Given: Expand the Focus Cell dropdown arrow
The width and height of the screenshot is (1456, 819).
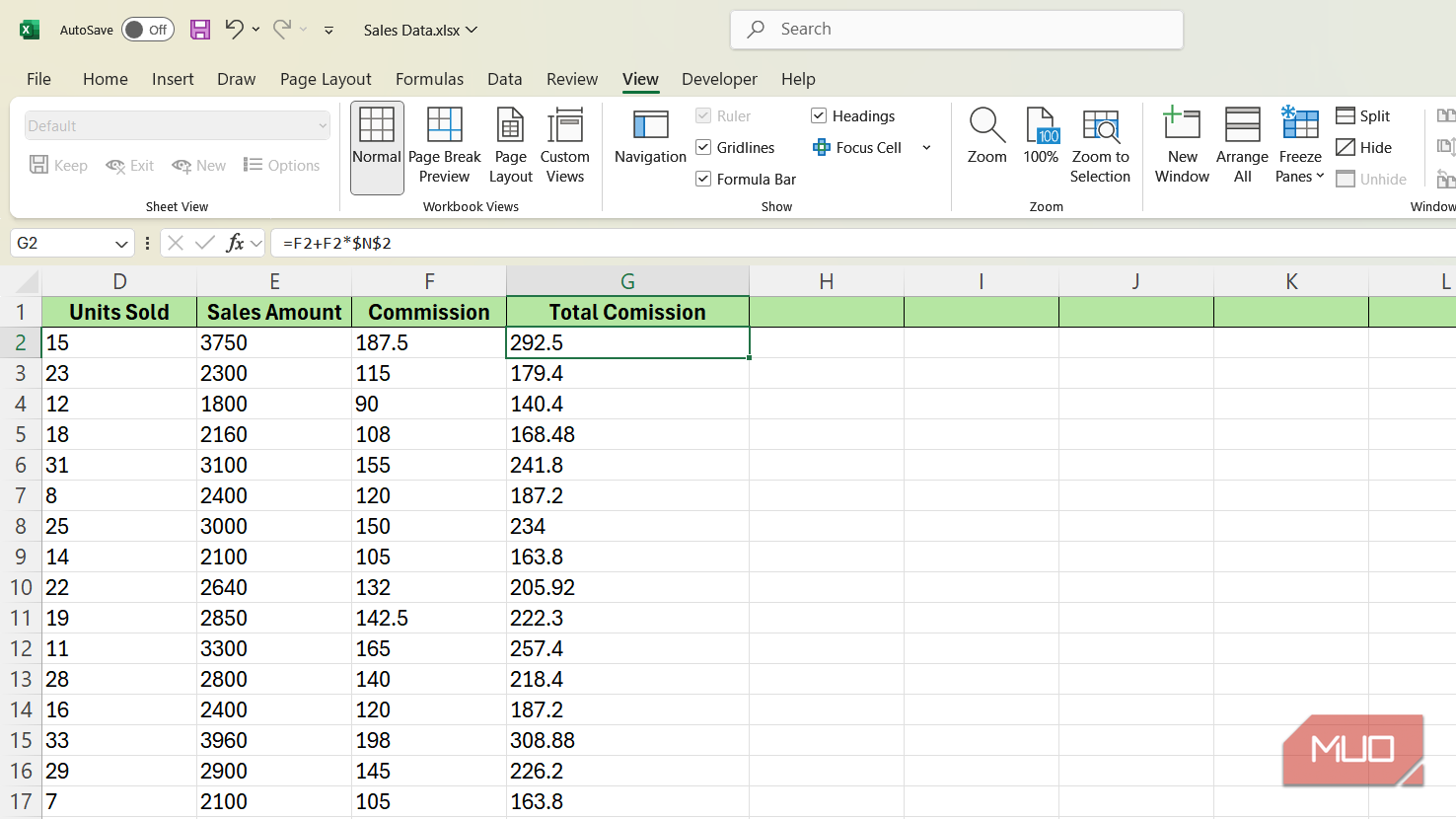Looking at the screenshot, I should point(926,148).
